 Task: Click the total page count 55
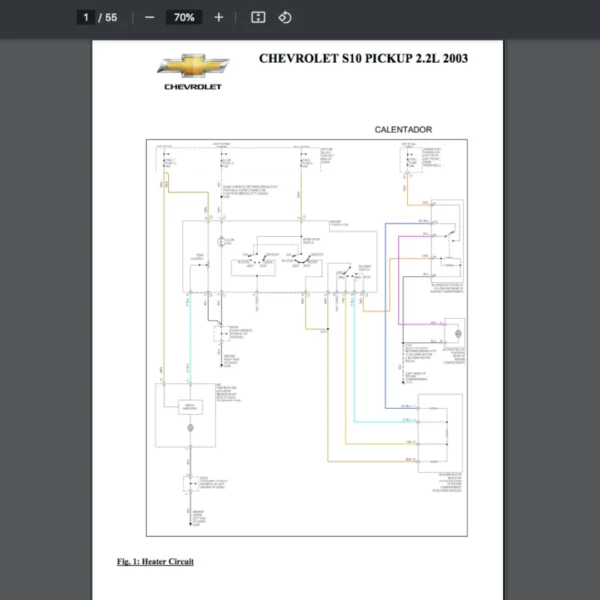pyautogui.click(x=111, y=17)
